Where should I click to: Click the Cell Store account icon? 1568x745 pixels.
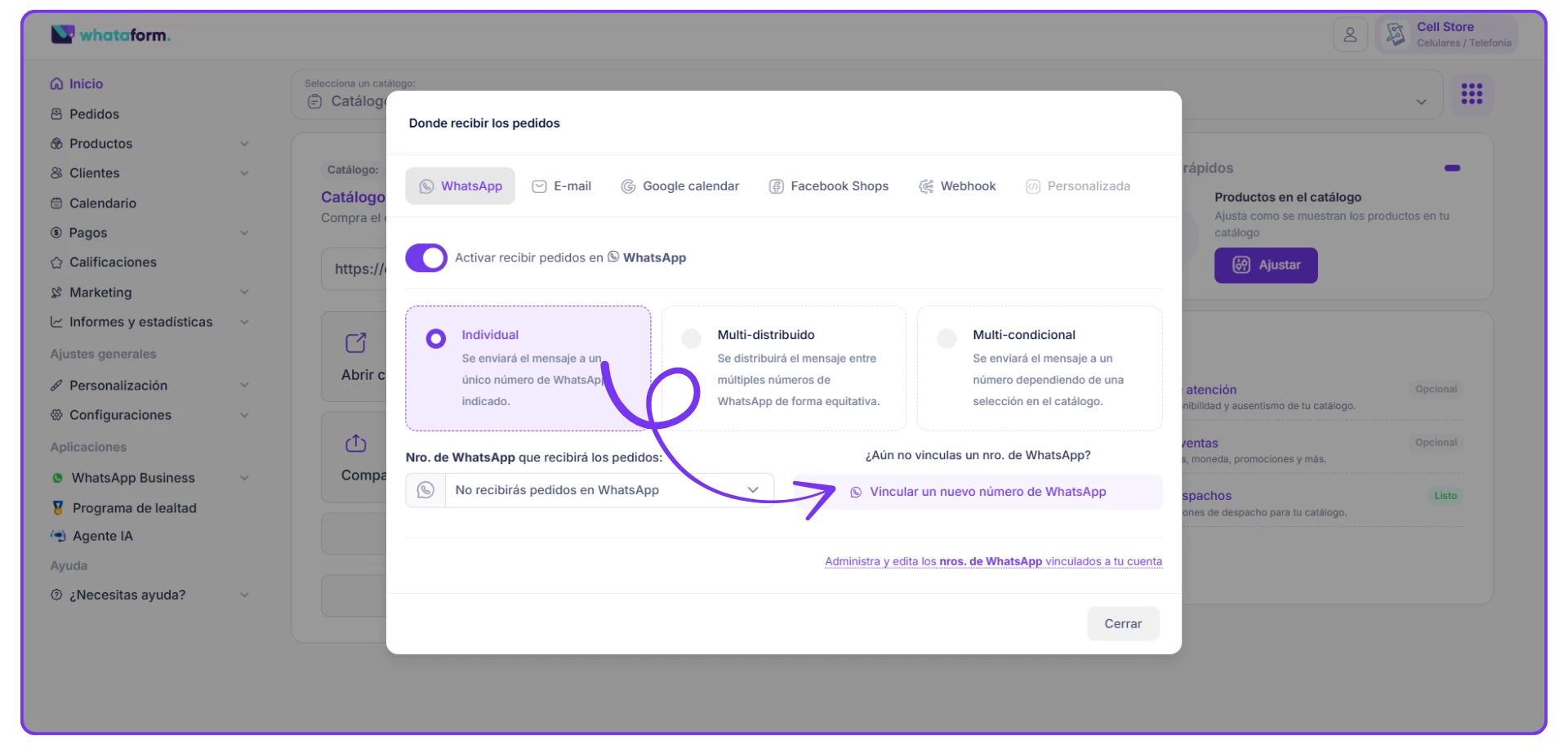tap(1396, 34)
